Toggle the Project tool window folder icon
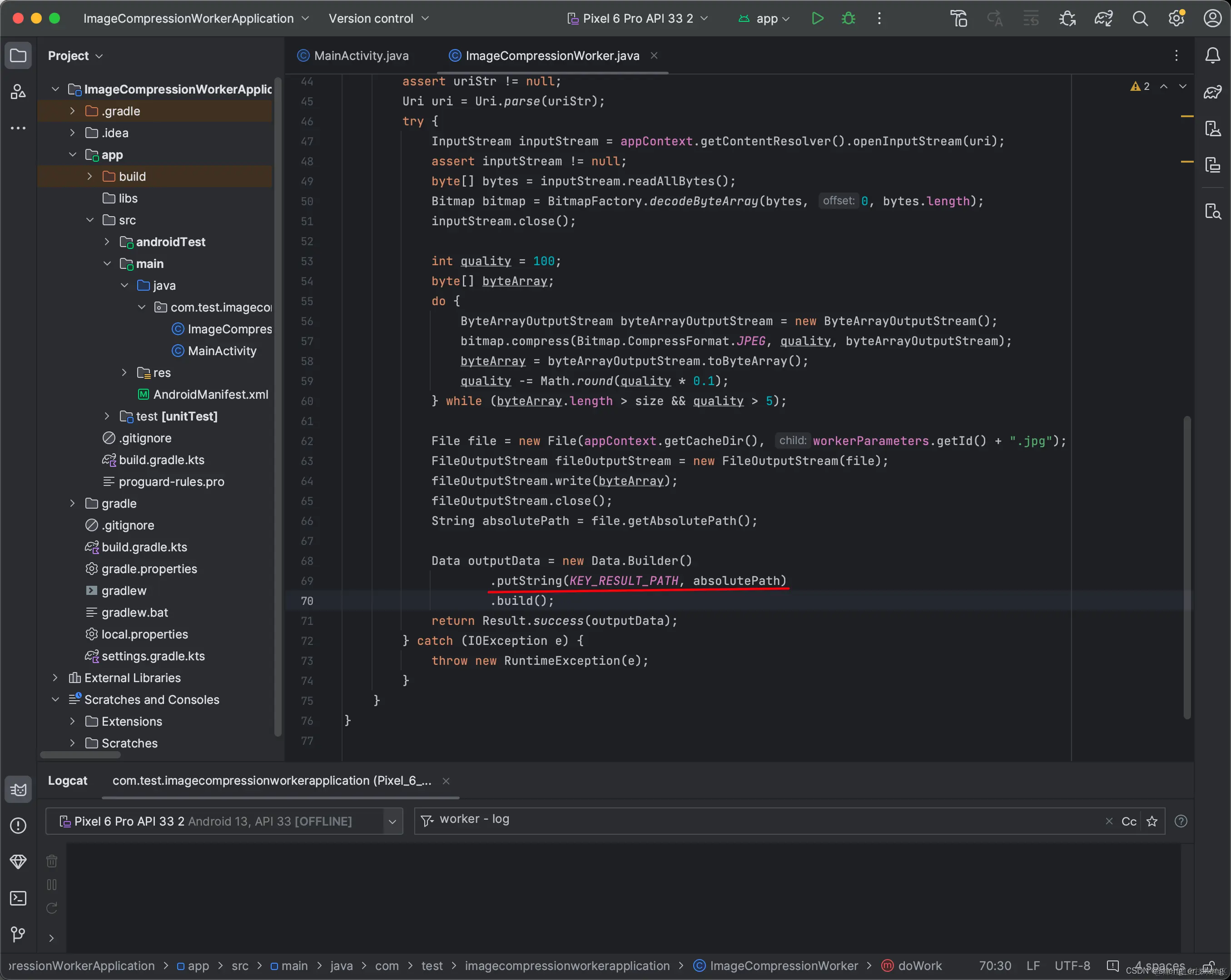 click(18, 55)
